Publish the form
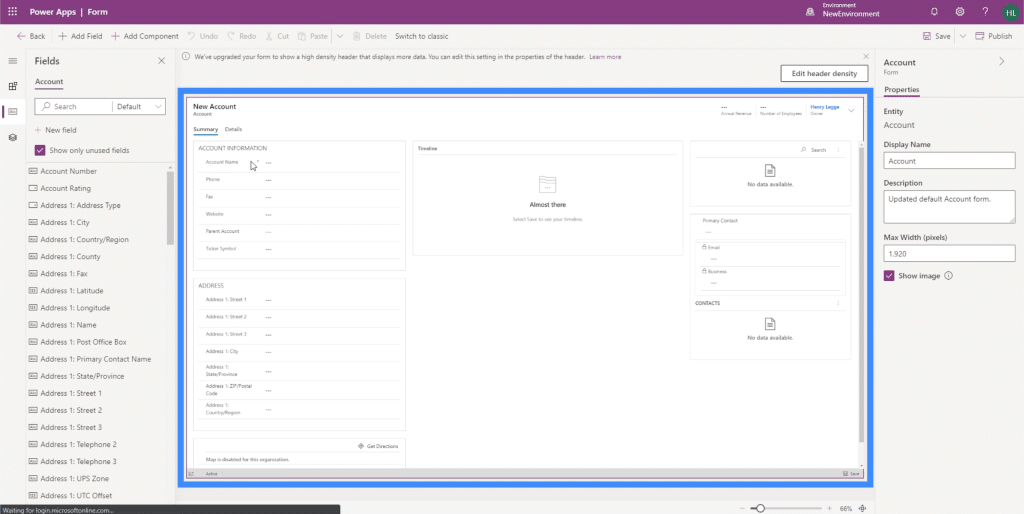Image resolution: width=1024 pixels, height=514 pixels. pyautogui.click(x=993, y=36)
